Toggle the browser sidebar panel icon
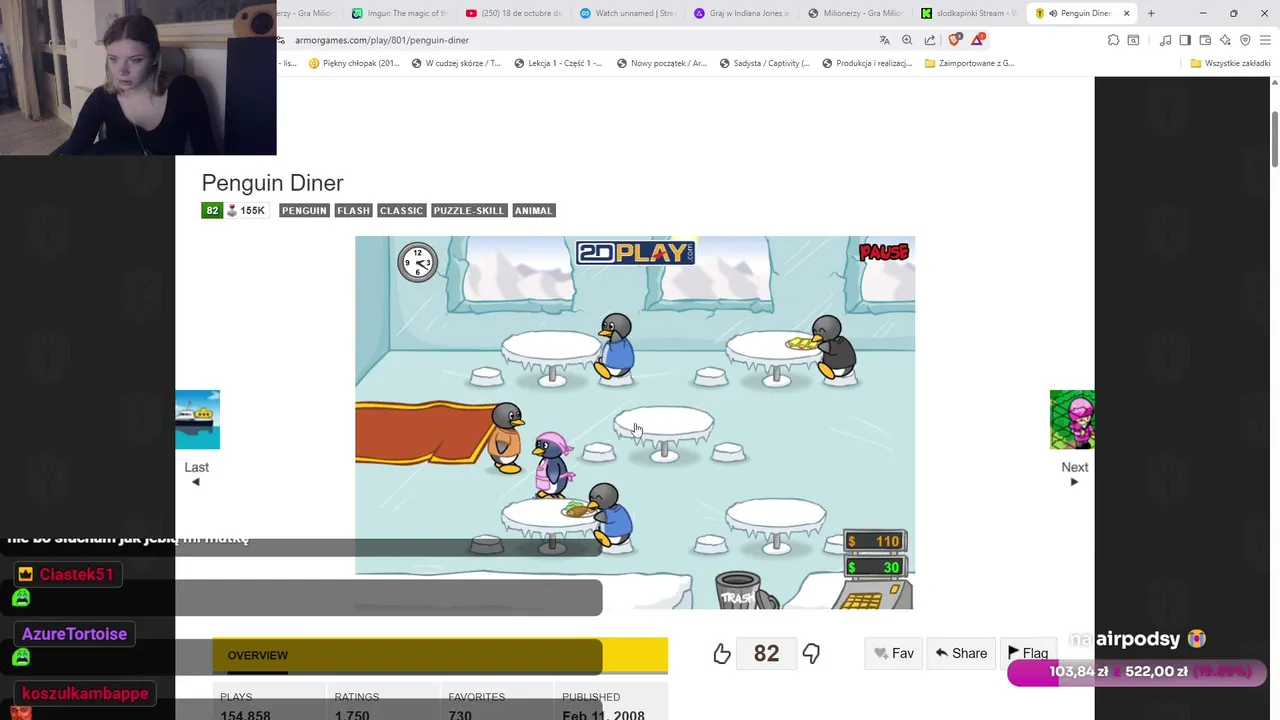1280x720 pixels. (1185, 40)
